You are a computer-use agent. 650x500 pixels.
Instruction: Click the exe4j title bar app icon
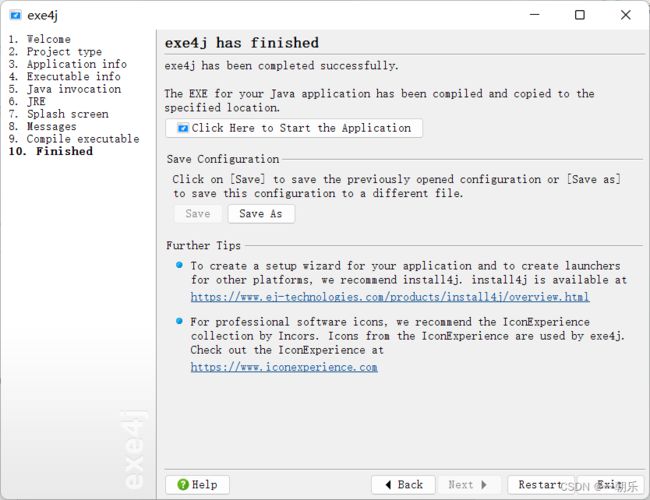[15, 15]
